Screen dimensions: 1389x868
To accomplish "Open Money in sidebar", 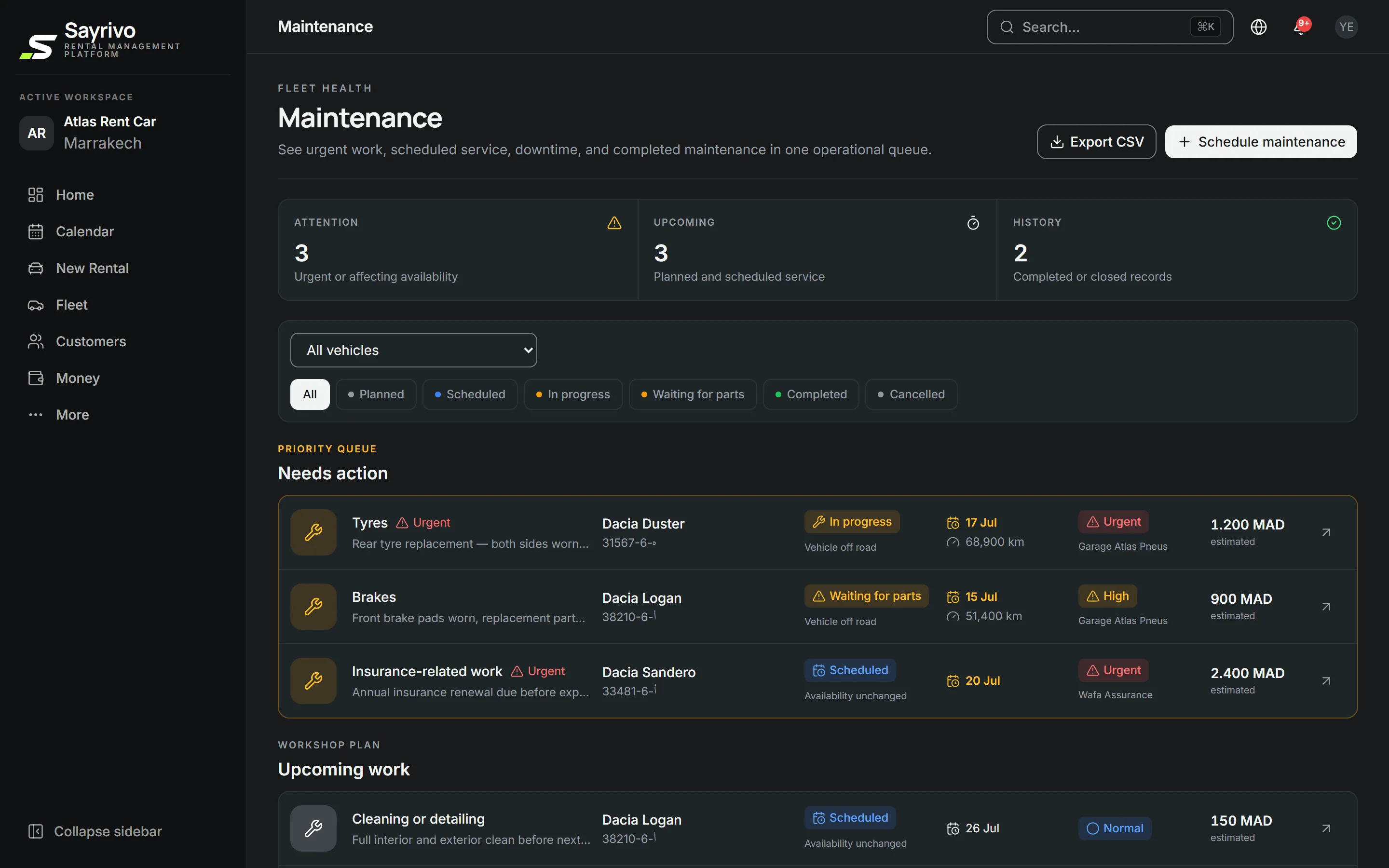I will coord(123,379).
